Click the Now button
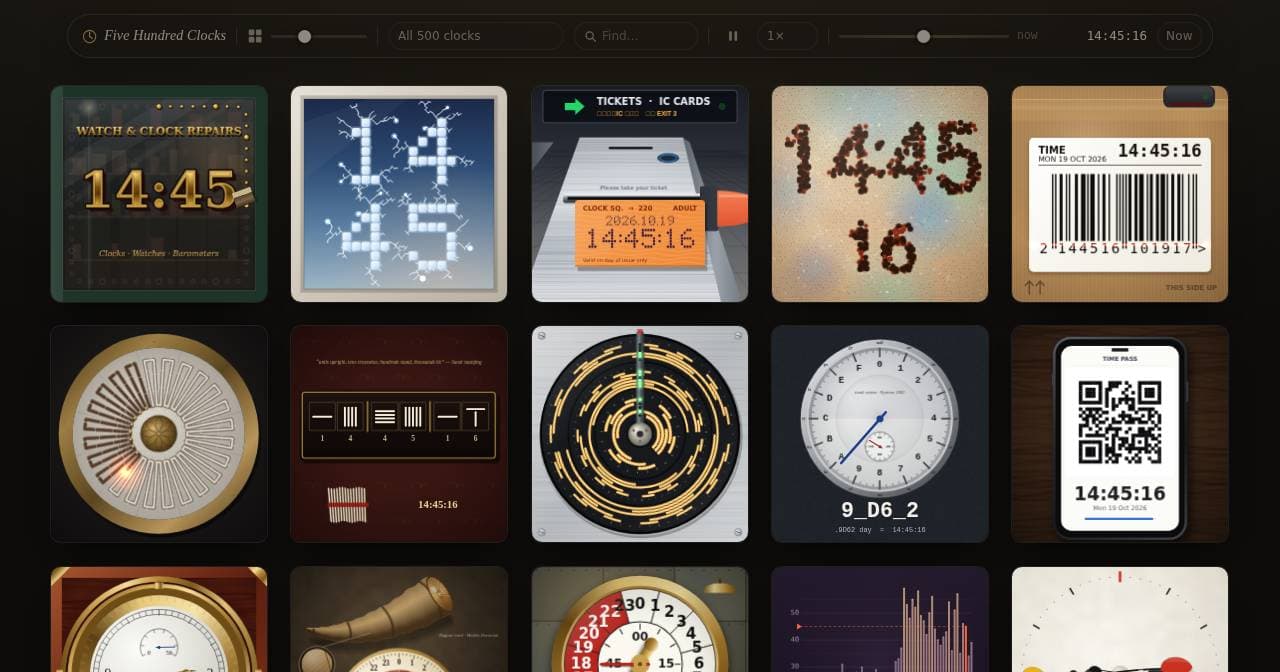 click(x=1179, y=36)
